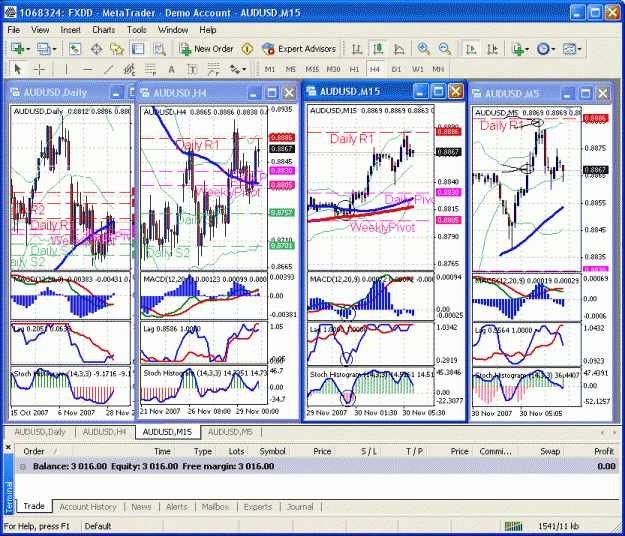Click the New Order button
The width and height of the screenshot is (625, 536).
coord(206,49)
